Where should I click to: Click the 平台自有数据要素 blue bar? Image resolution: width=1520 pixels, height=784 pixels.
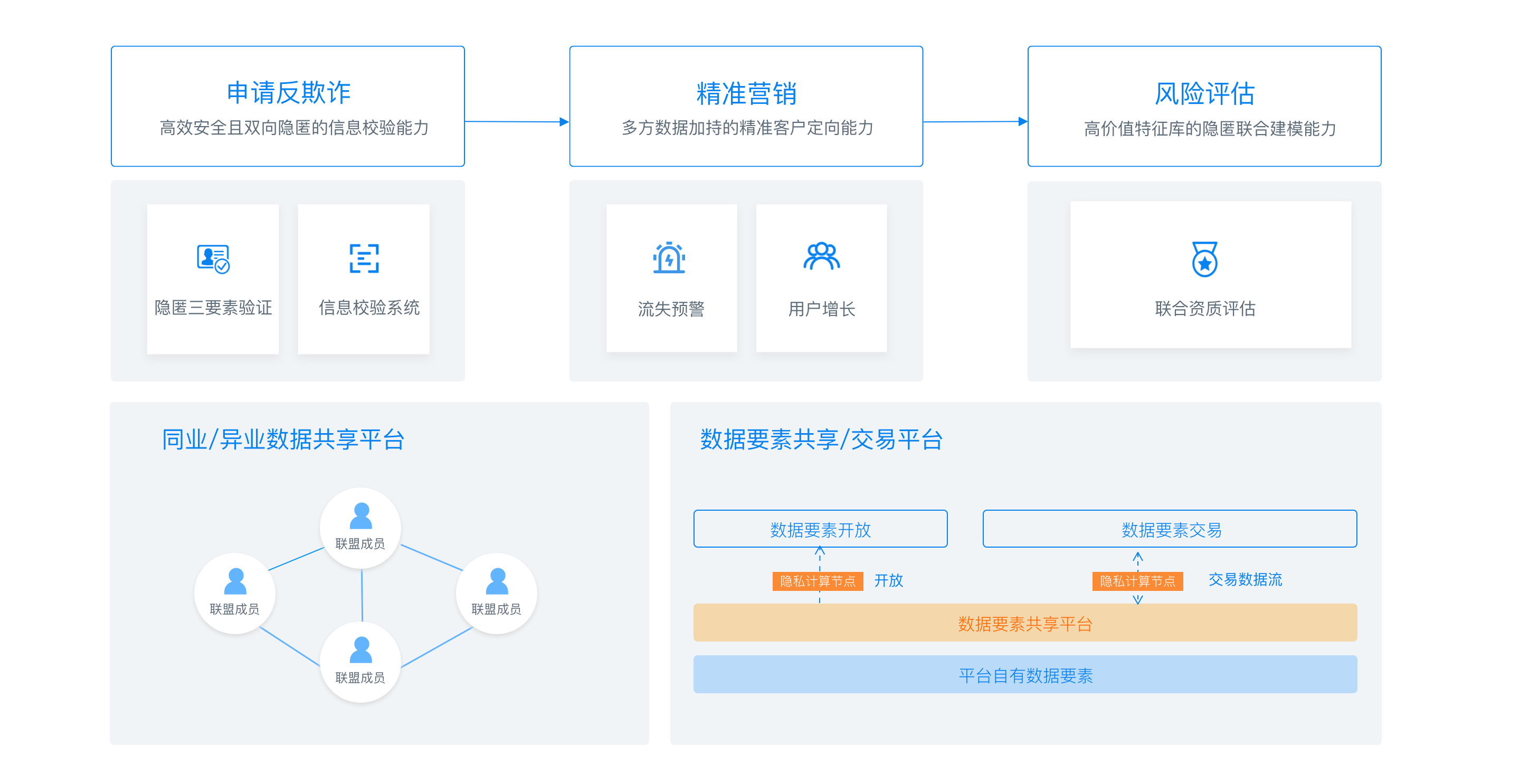[x=1025, y=674]
